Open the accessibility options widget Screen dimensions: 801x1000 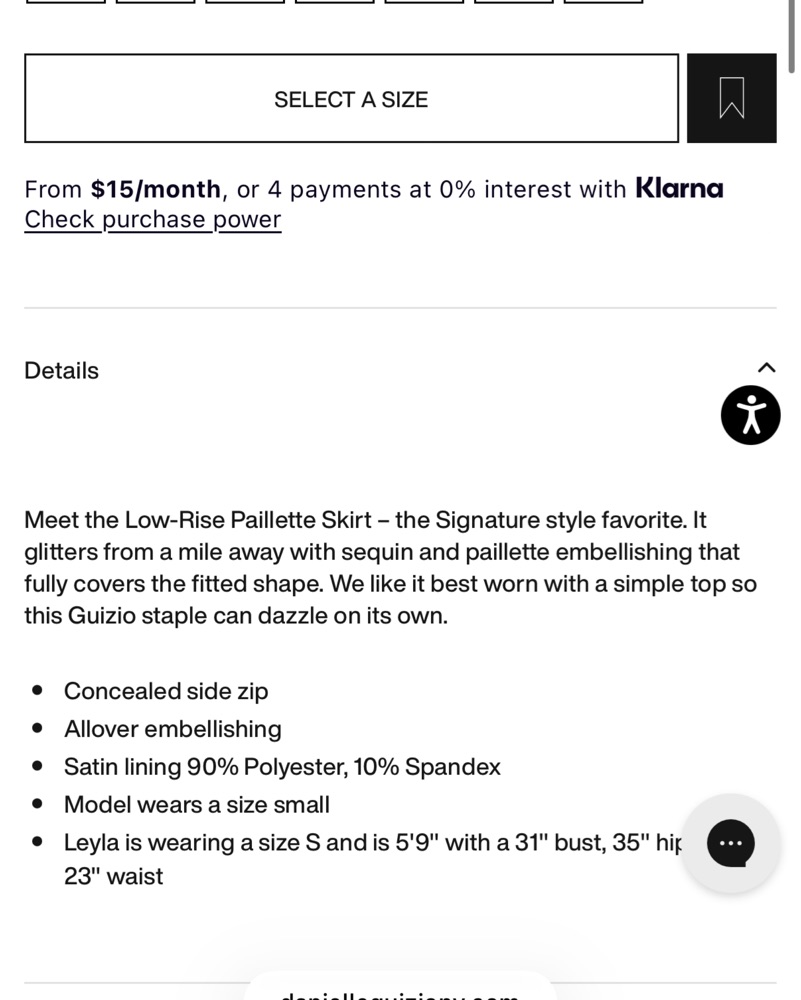[751, 415]
